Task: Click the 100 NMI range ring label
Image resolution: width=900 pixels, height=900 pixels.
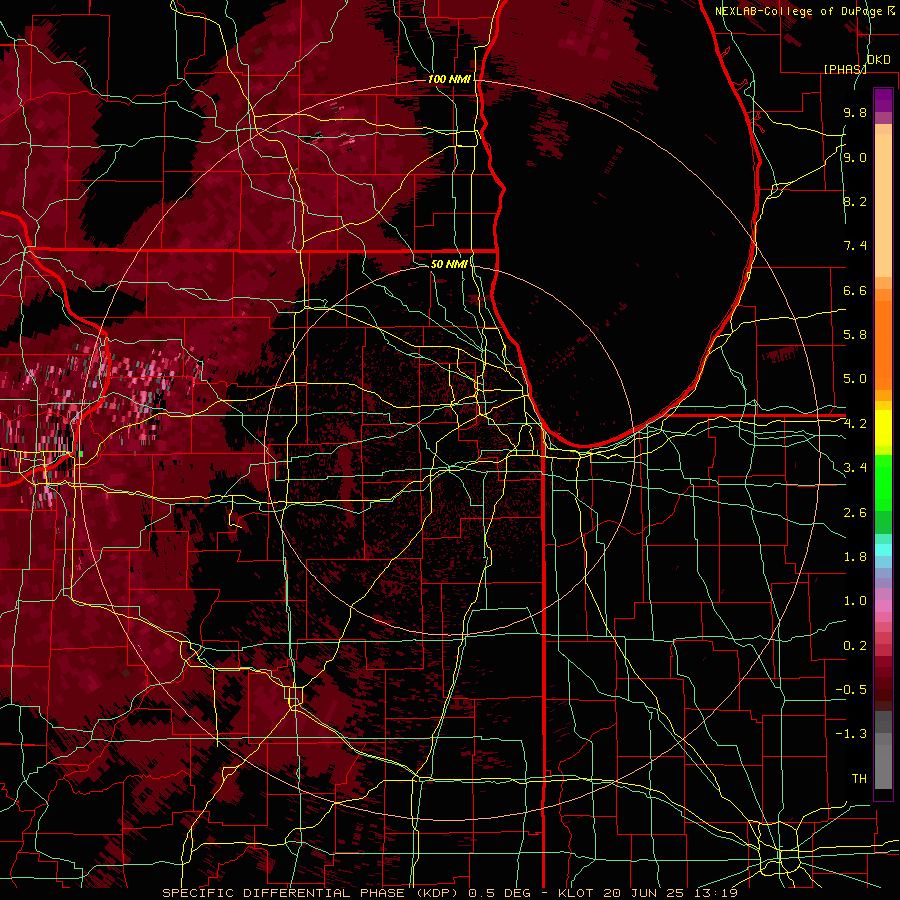Action: [x=449, y=79]
